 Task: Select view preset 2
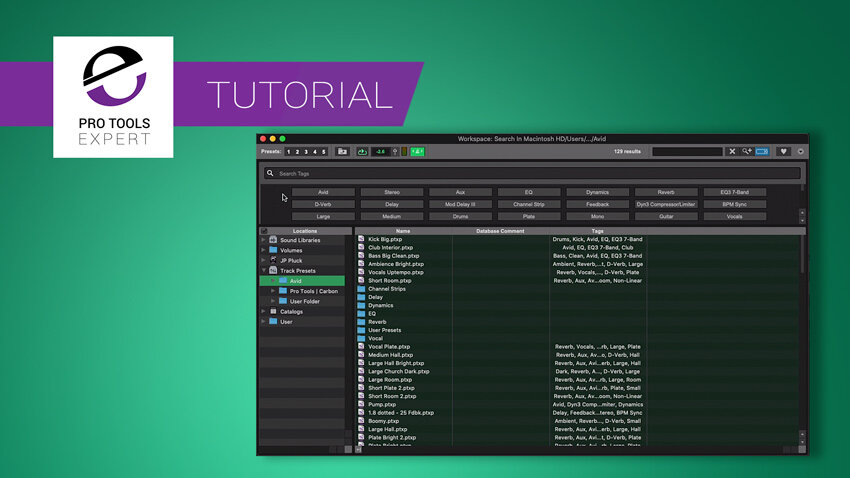297,152
